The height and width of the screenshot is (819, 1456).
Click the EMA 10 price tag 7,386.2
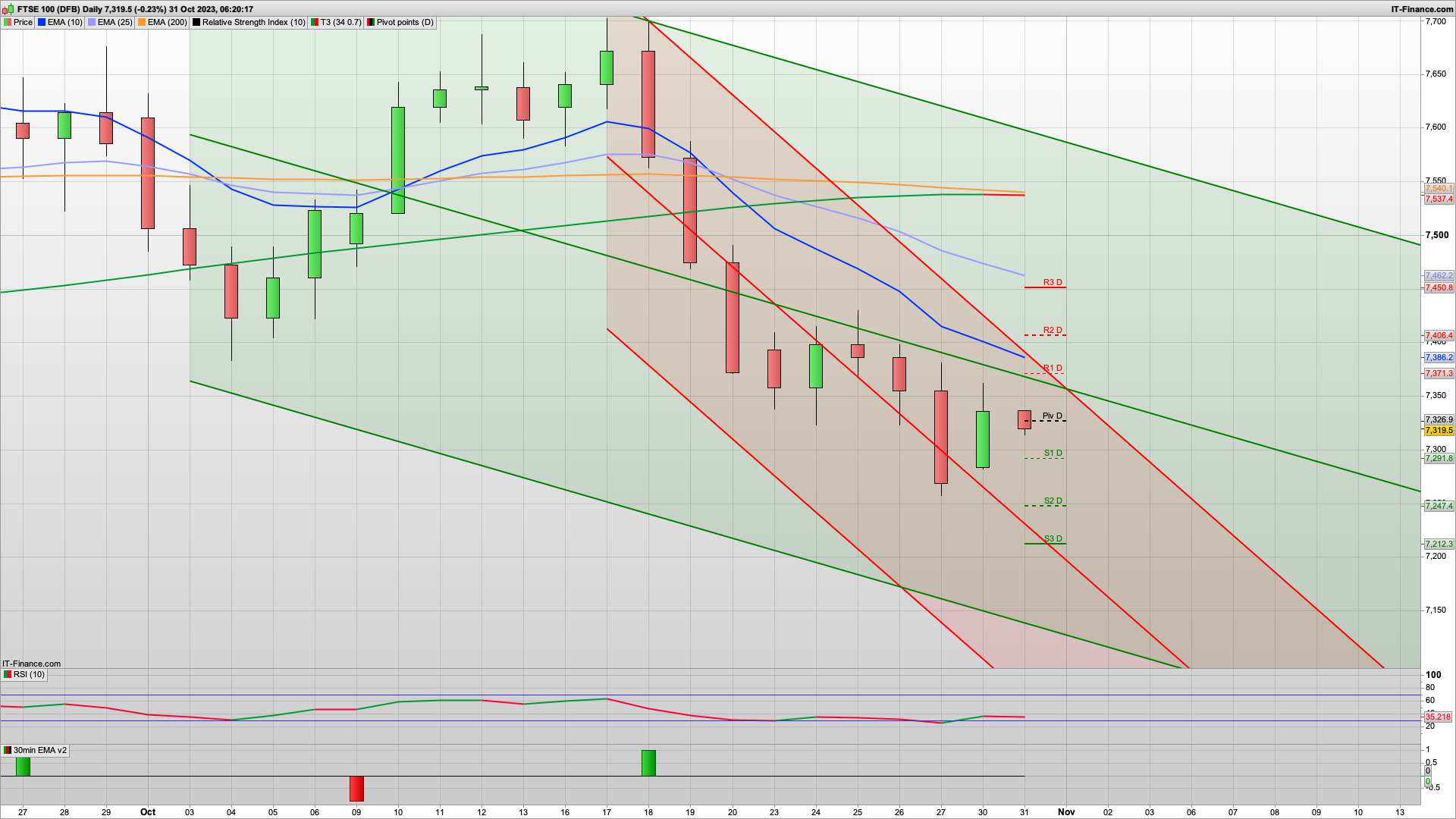coord(1439,357)
